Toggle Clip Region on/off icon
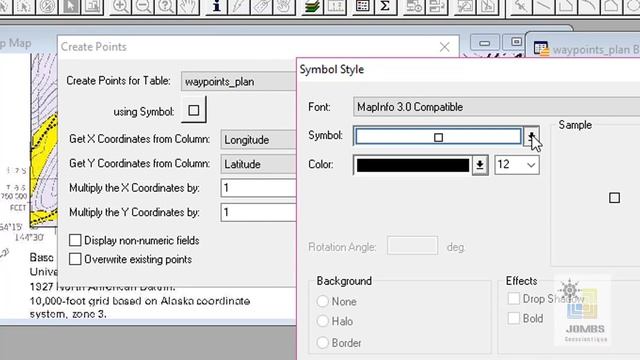The height and width of the screenshot is (360, 640). click(464, 7)
